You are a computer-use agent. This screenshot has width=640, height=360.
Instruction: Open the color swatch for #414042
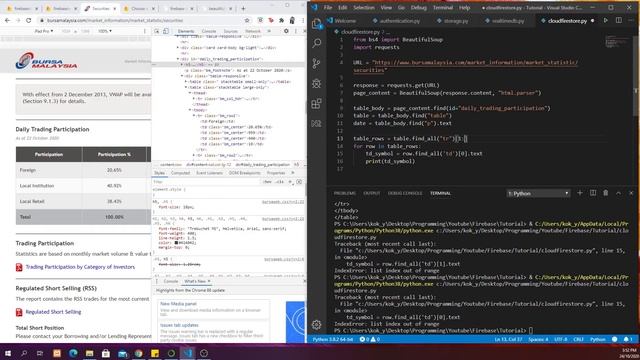click(176, 243)
